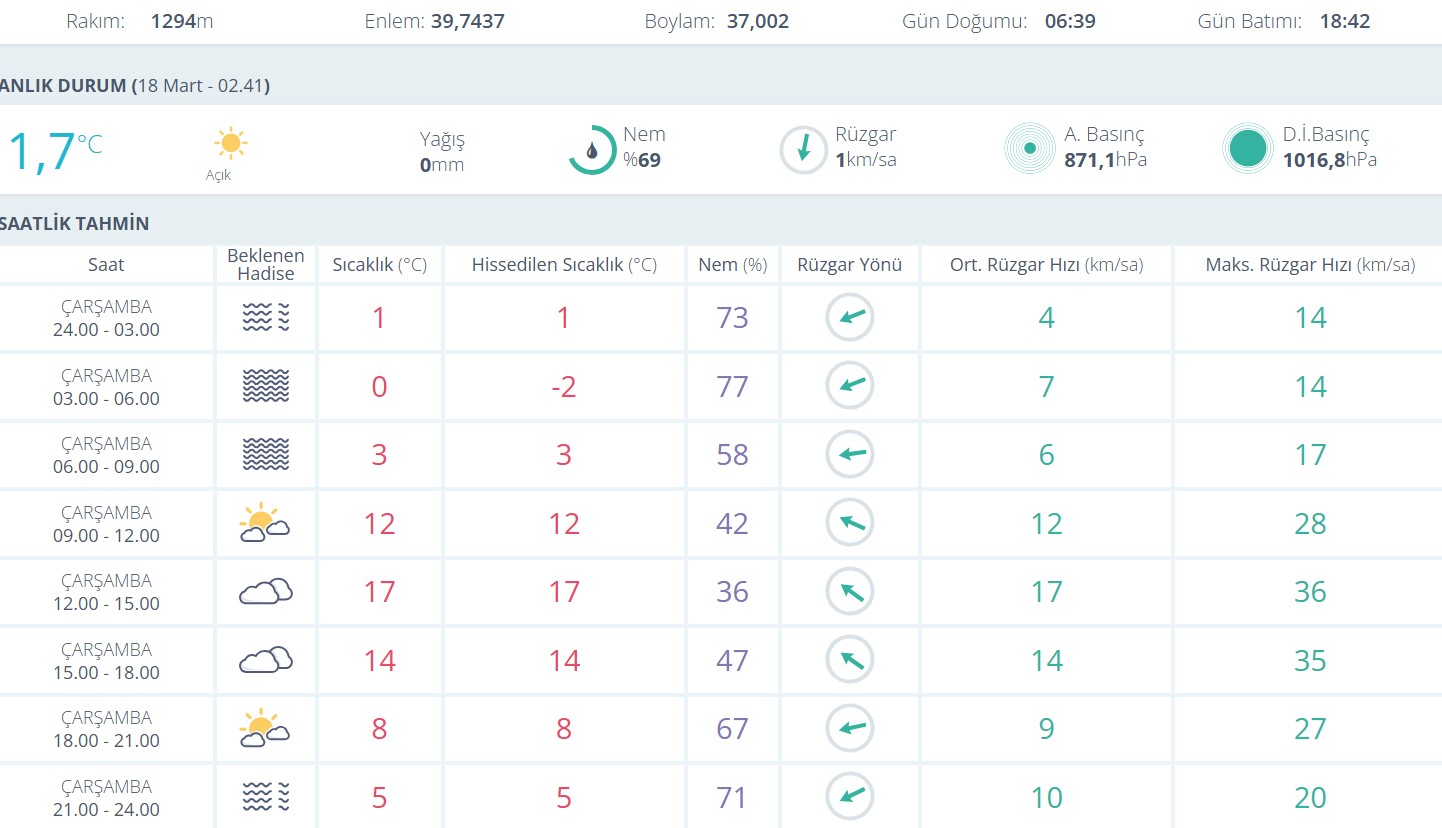Image resolution: width=1442 pixels, height=828 pixels.
Task: Click the sunny Açık weather icon
Action: [x=230, y=144]
